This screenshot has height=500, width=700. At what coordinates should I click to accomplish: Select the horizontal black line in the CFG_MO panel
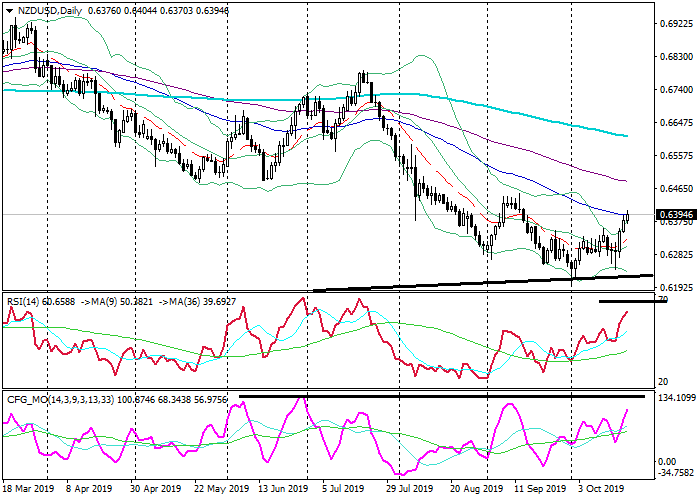pos(450,397)
